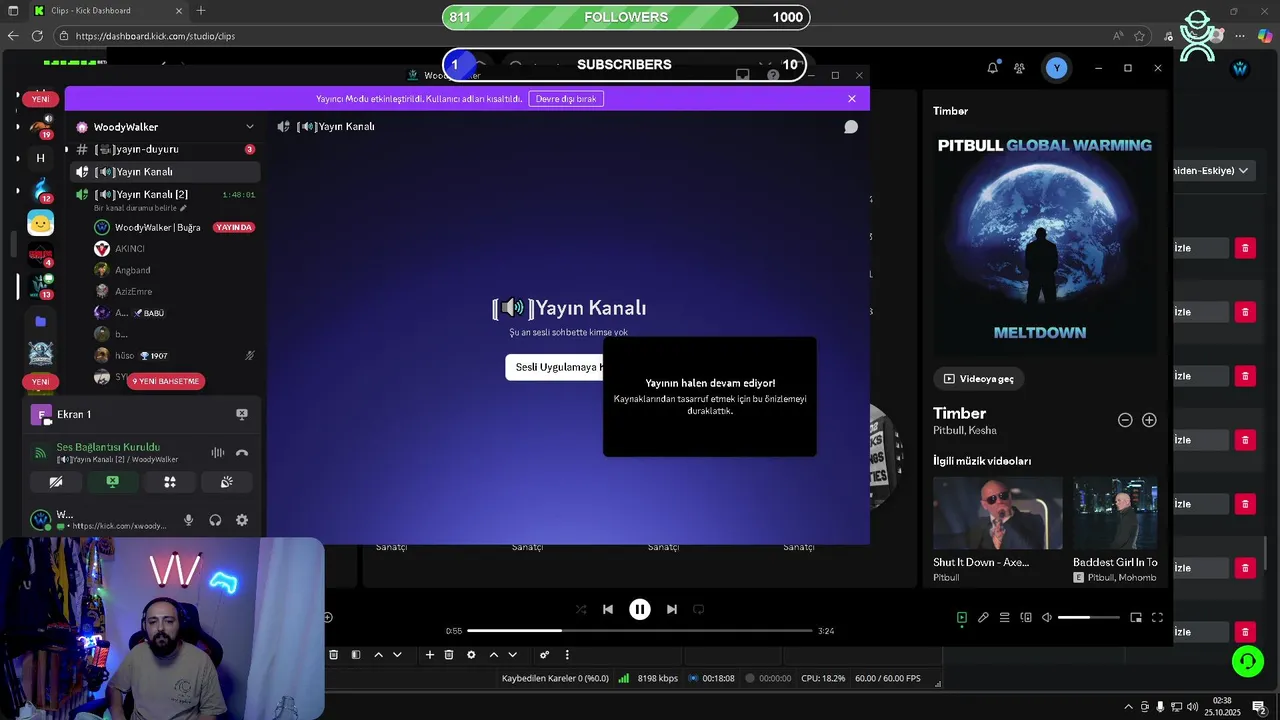Screen dimensions: 1280x720
Task: Open the Discord server folder icon
Action: tap(41, 322)
